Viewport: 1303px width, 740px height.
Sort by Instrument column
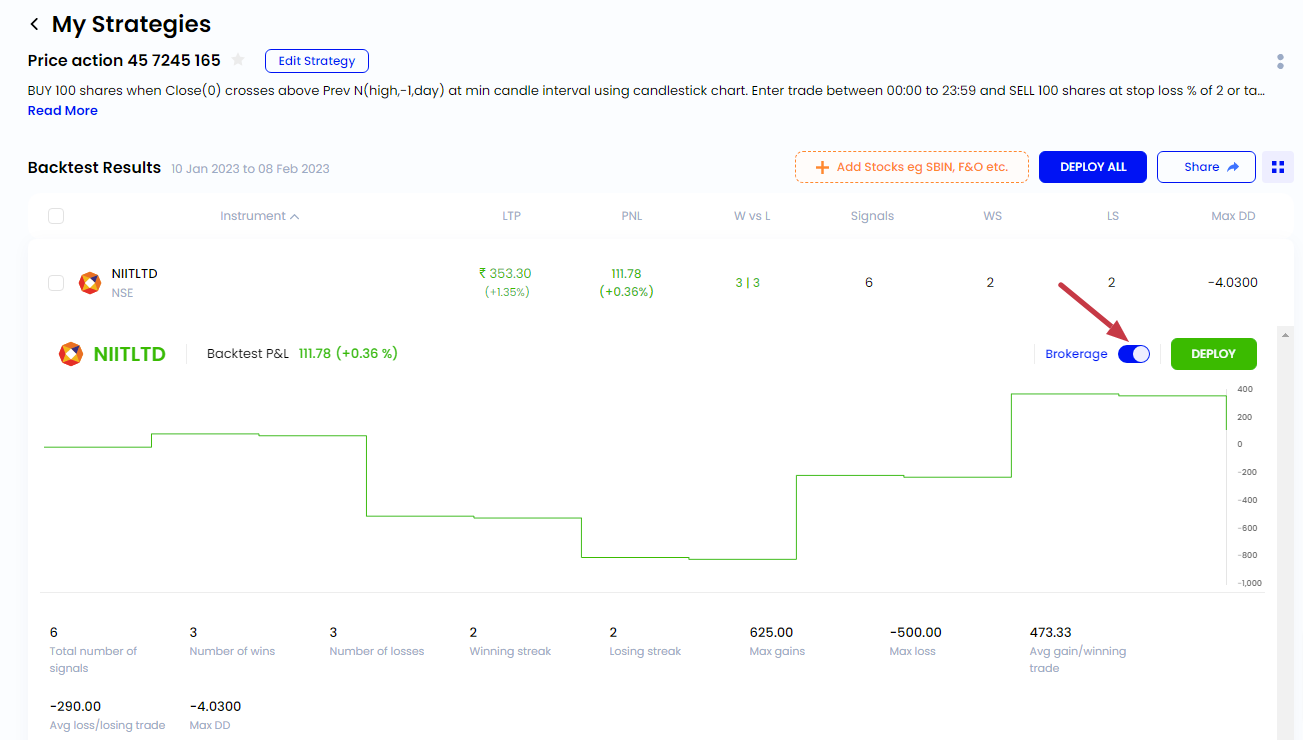tap(259, 216)
